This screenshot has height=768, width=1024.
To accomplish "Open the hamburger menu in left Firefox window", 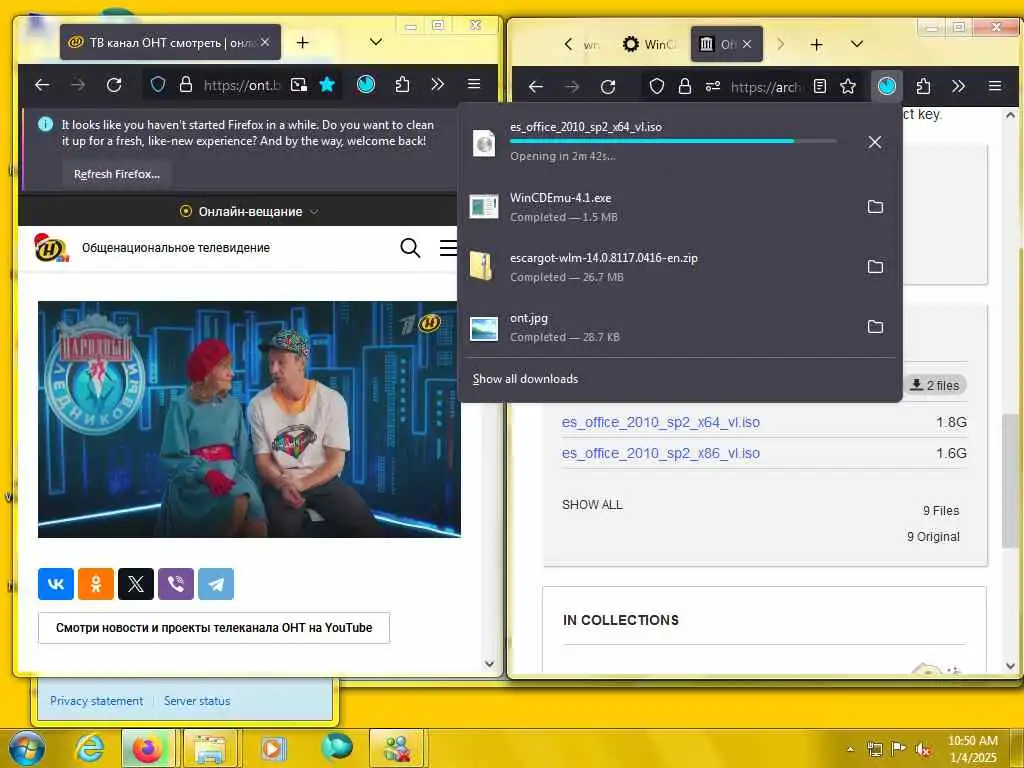I will click(x=474, y=84).
